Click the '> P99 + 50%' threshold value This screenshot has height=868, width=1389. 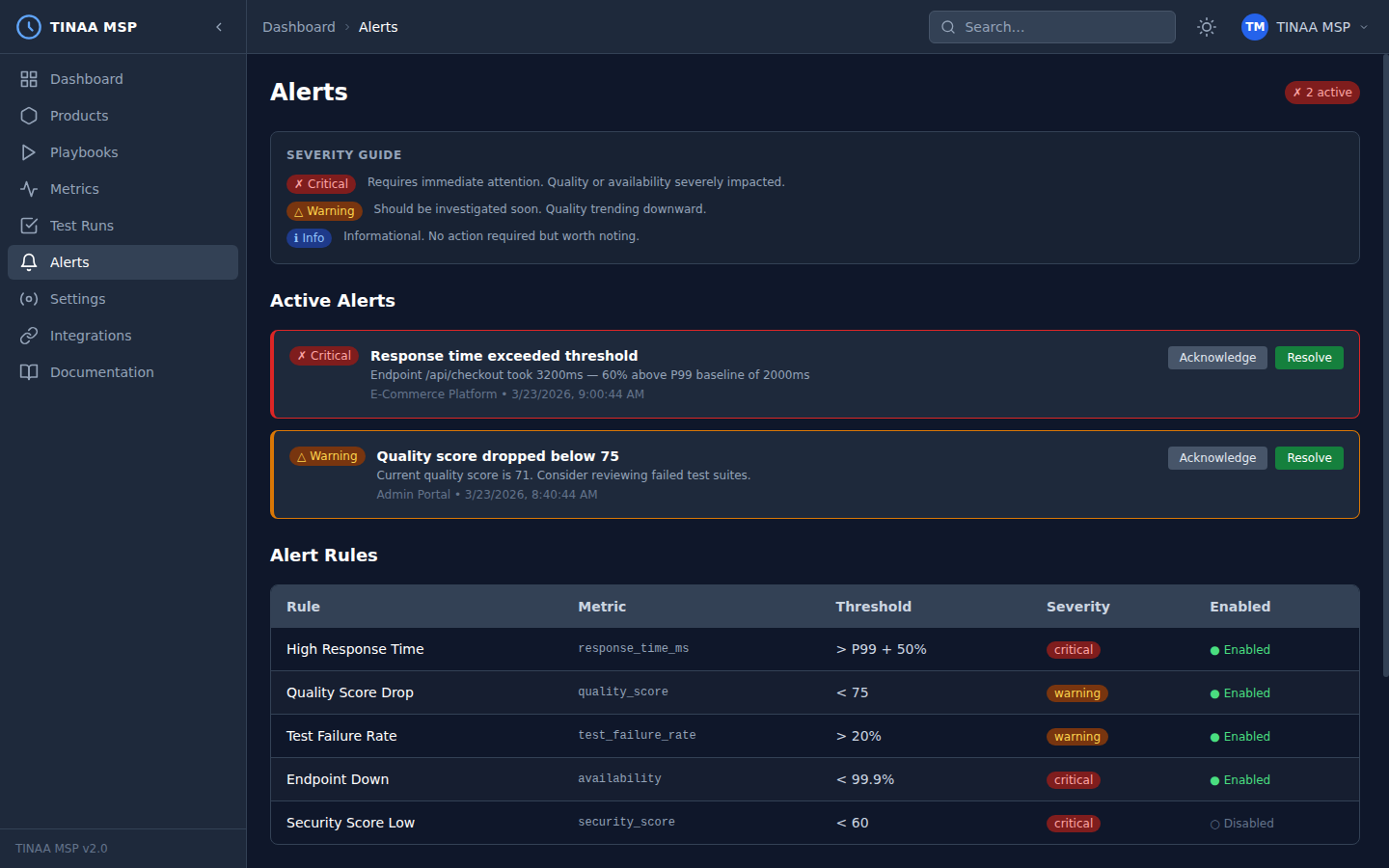tap(881, 649)
